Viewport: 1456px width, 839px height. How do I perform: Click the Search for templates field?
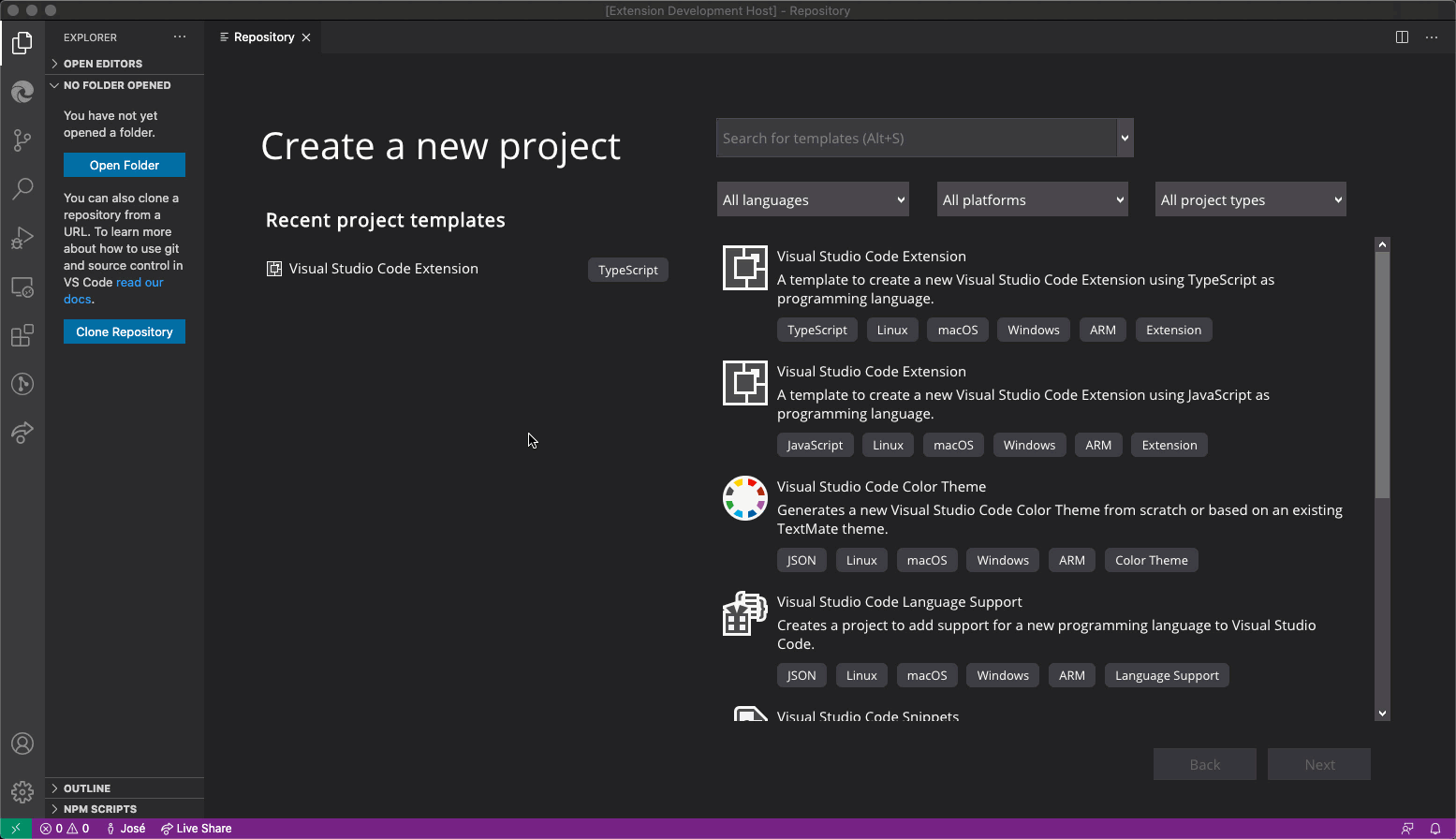[916, 138]
